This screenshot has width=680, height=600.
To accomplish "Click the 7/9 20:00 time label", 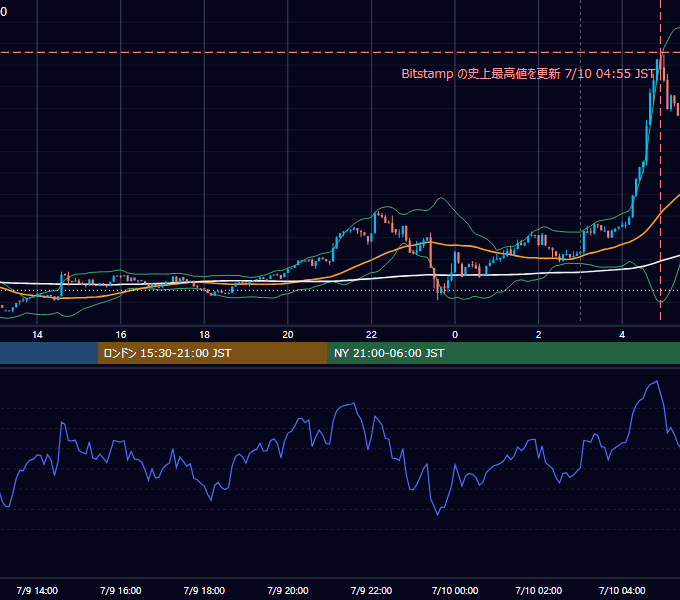I will click(288, 590).
